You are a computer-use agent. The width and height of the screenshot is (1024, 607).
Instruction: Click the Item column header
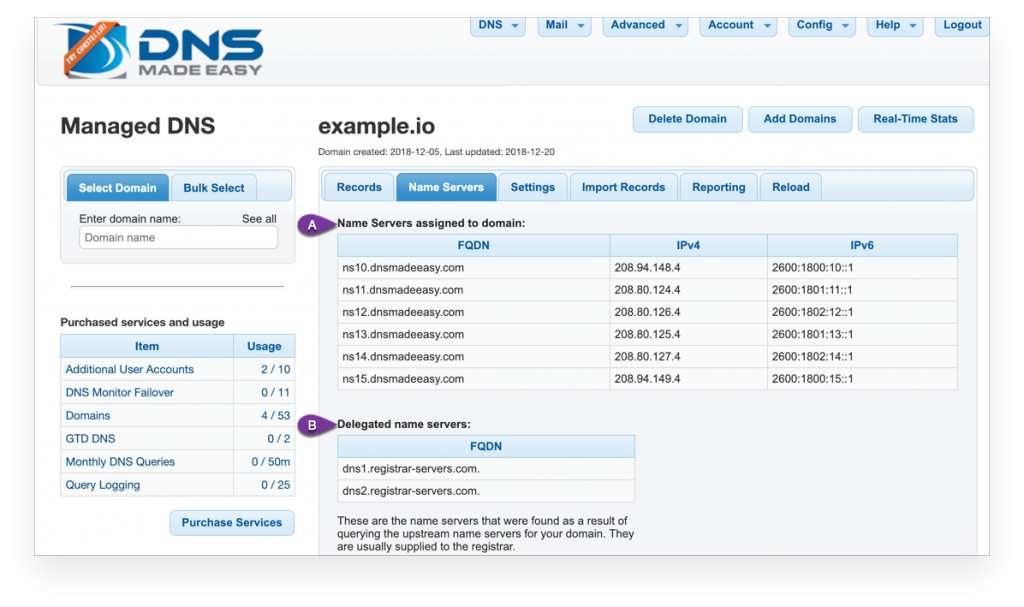click(x=147, y=346)
